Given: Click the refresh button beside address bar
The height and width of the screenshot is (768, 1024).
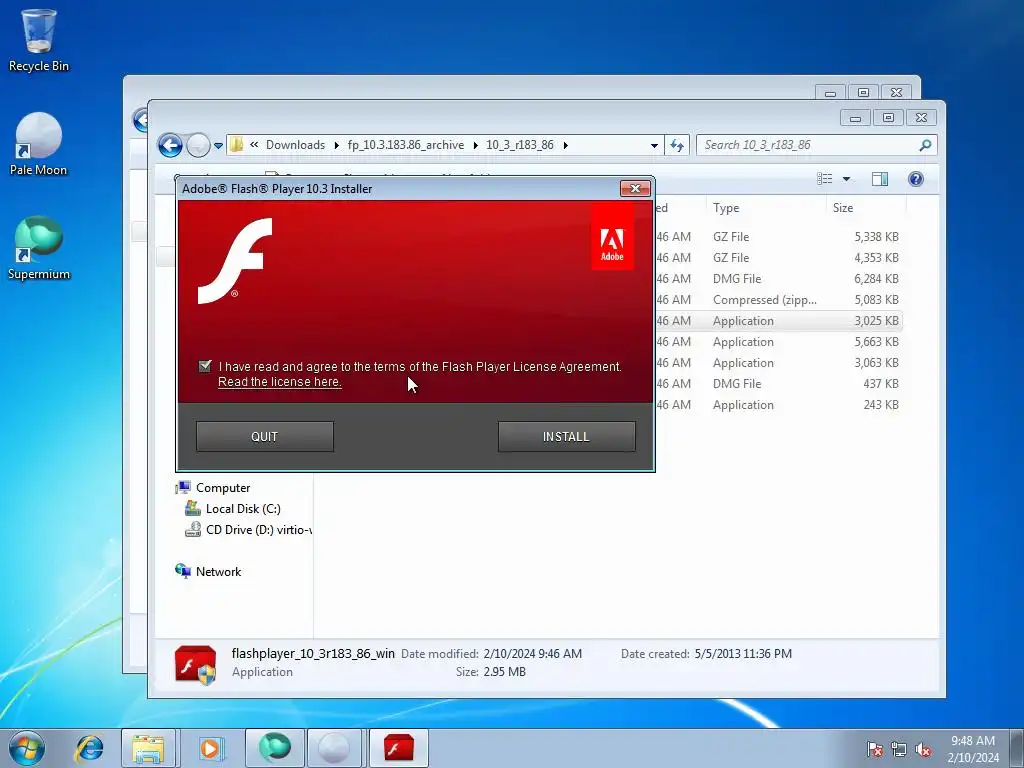Looking at the screenshot, I should point(677,145).
